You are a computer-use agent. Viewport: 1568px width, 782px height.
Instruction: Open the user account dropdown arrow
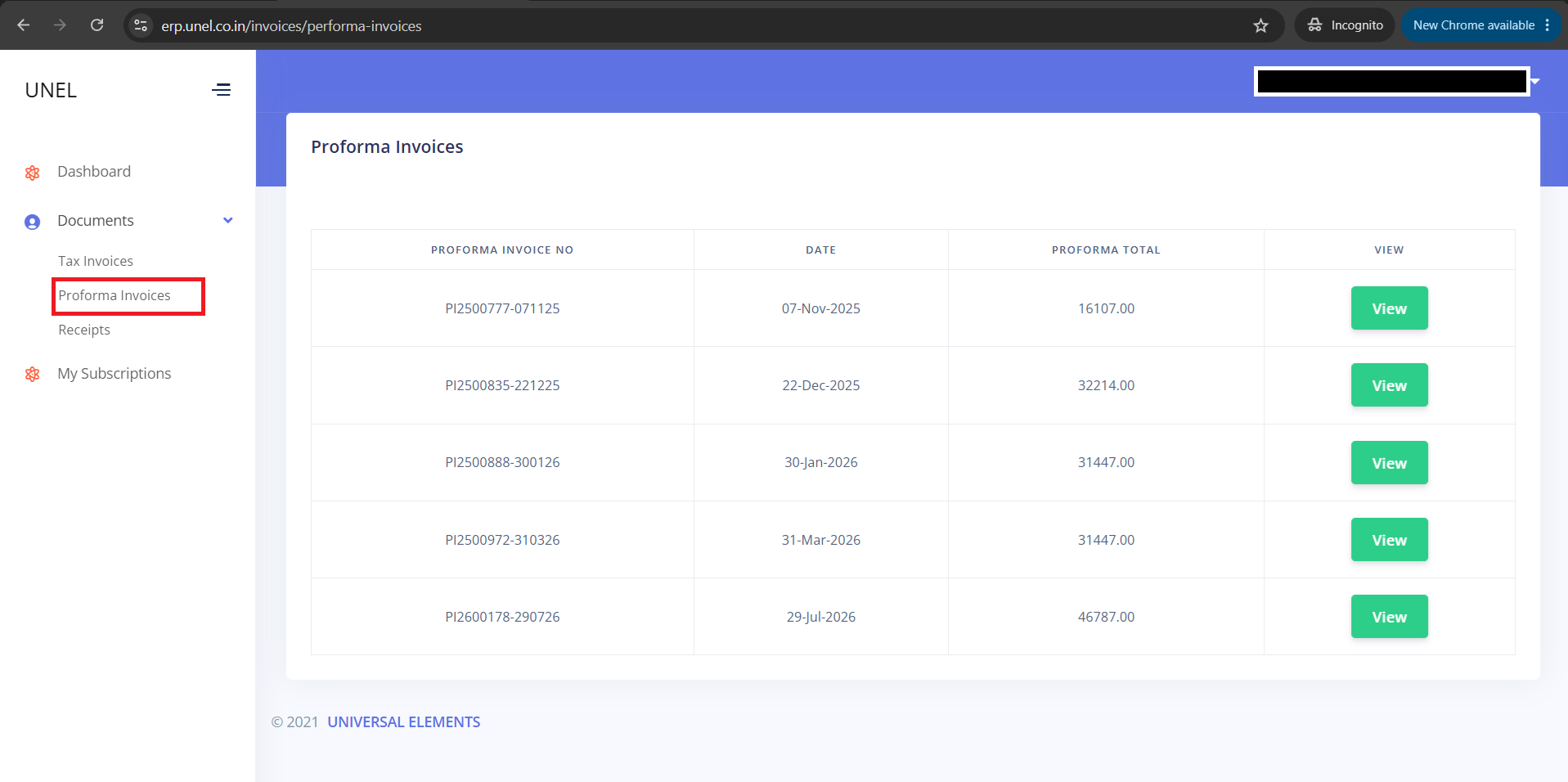[1535, 81]
